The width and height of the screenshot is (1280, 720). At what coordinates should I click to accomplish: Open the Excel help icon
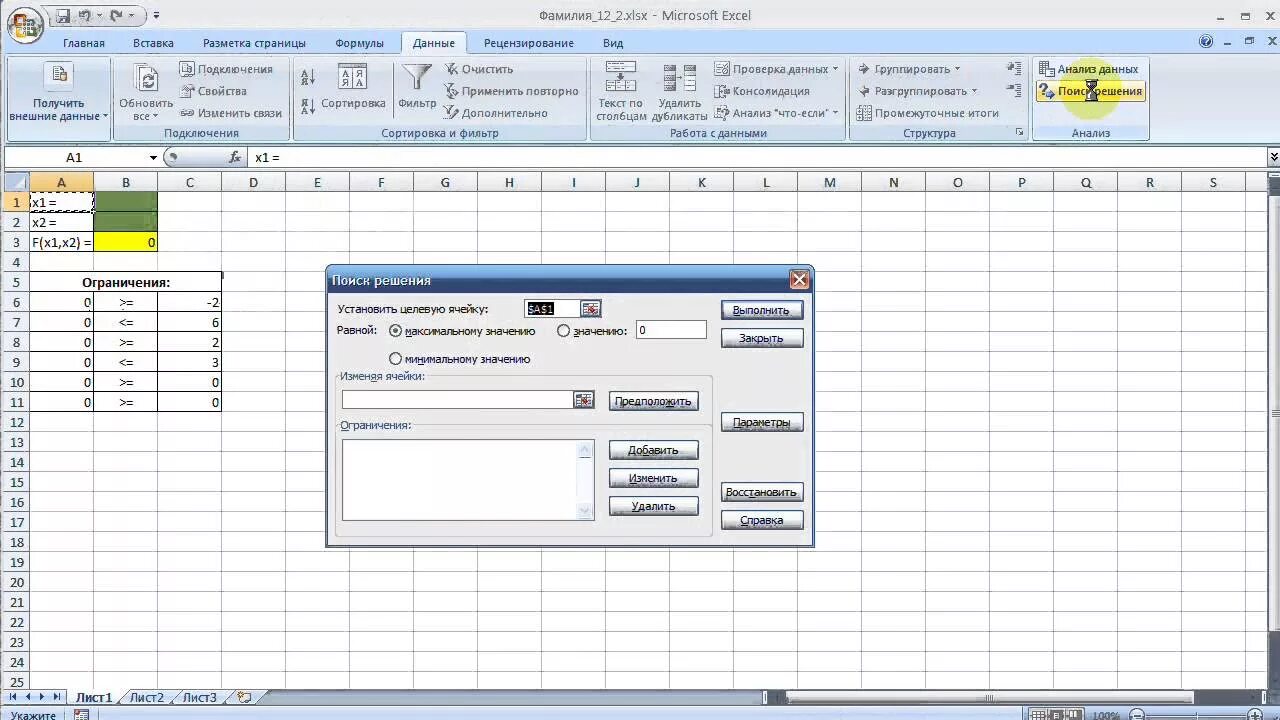1206,42
